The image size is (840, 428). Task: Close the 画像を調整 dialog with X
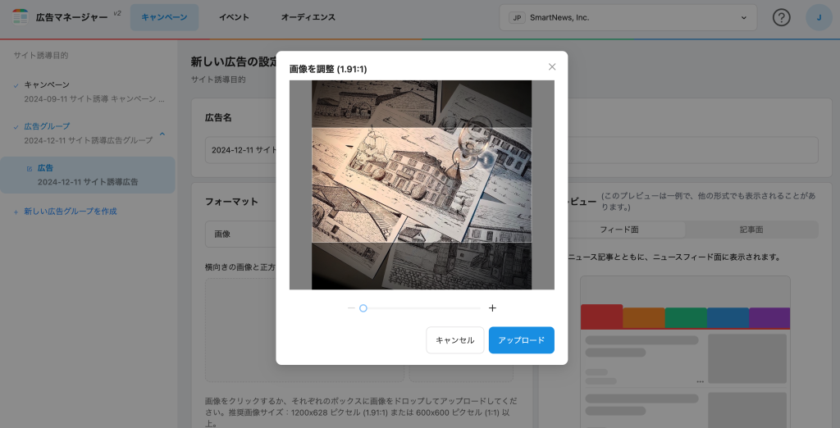click(552, 67)
